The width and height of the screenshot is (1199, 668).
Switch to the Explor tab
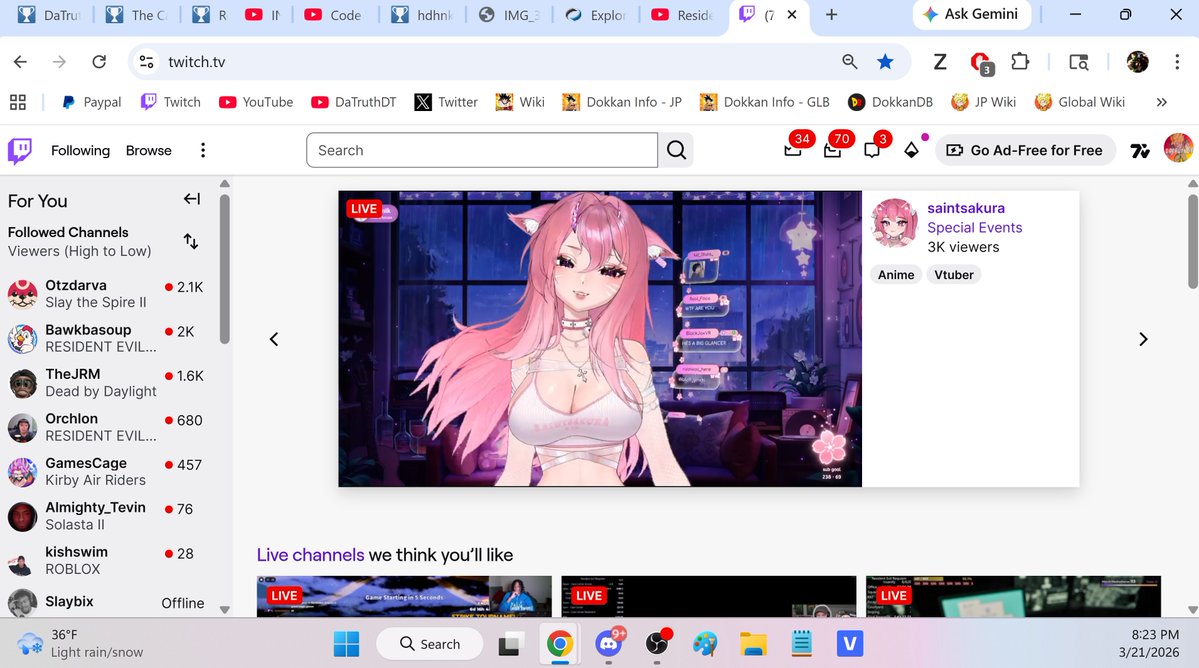[x=596, y=15]
